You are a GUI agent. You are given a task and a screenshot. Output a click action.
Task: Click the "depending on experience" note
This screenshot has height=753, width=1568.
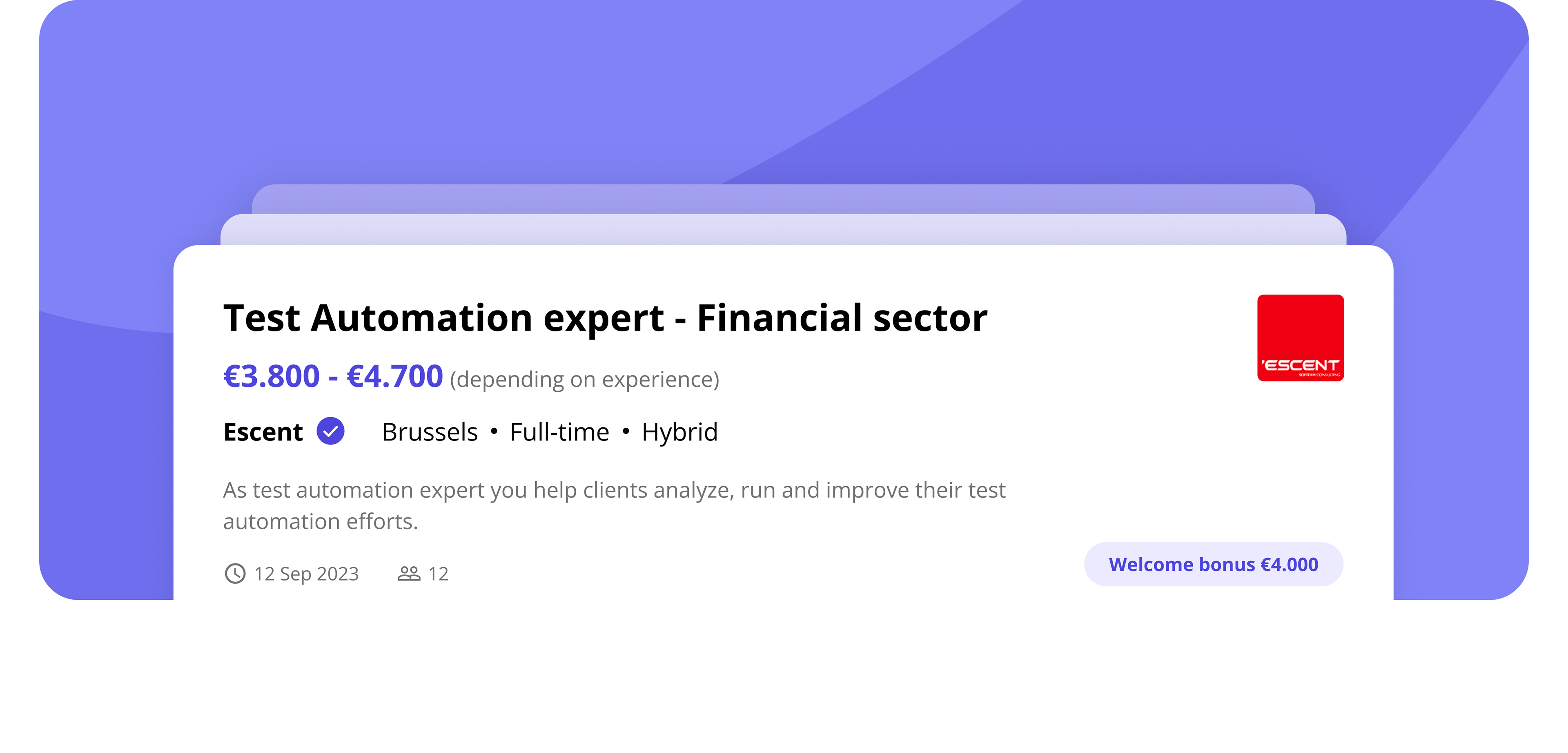click(x=584, y=380)
